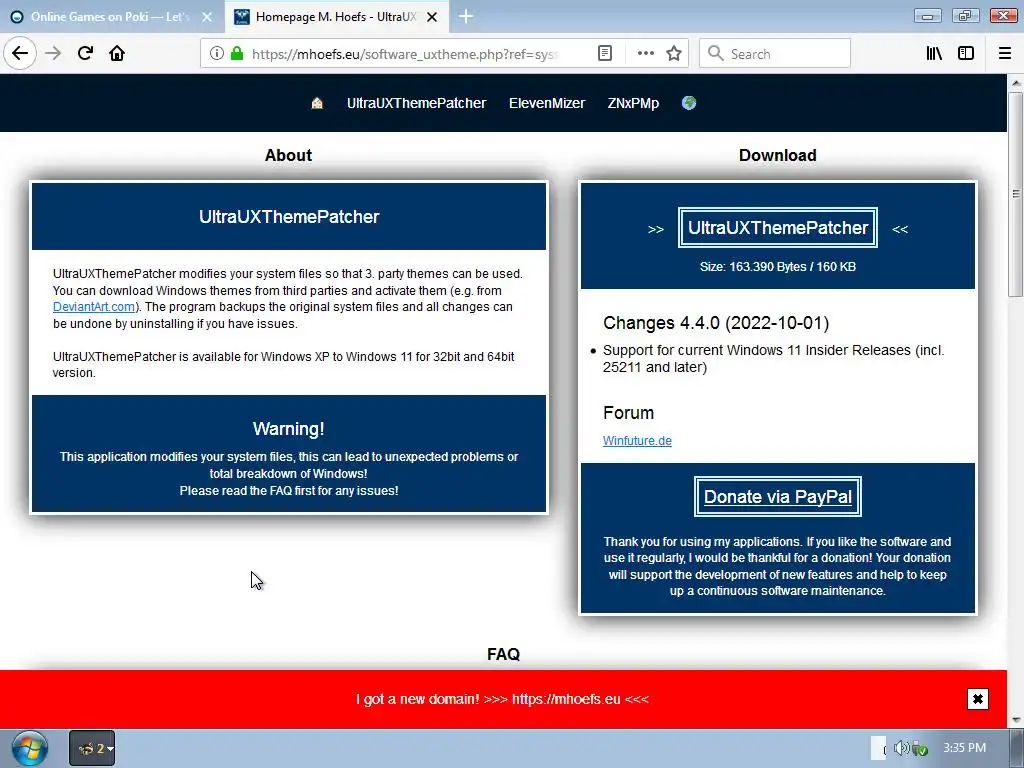This screenshot has width=1024, height=768.
Task: Click the volume speaker tray icon
Action: point(901,748)
